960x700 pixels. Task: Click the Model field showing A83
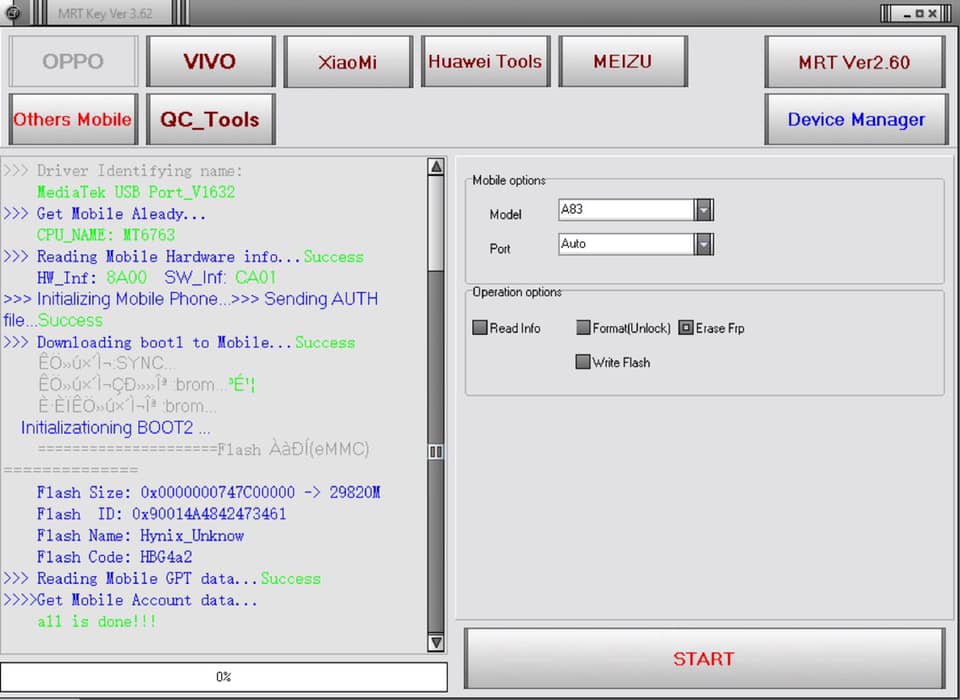(626, 210)
